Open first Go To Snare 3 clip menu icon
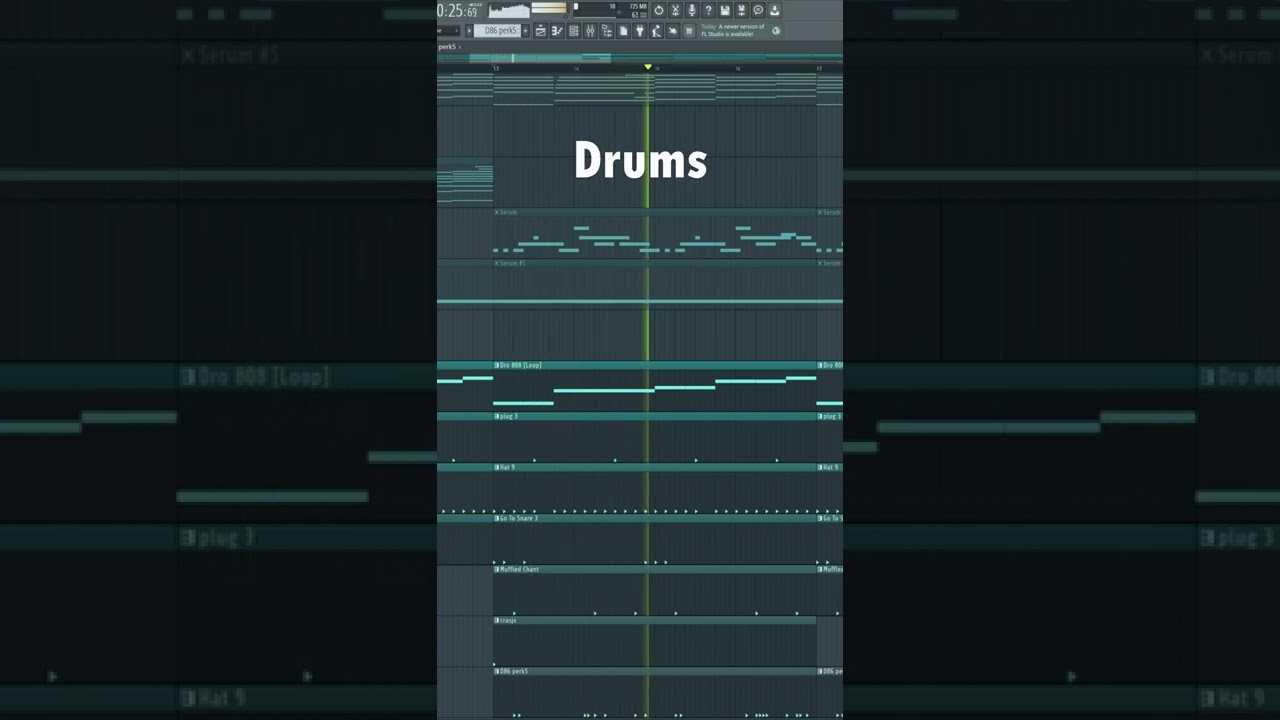 [496, 518]
